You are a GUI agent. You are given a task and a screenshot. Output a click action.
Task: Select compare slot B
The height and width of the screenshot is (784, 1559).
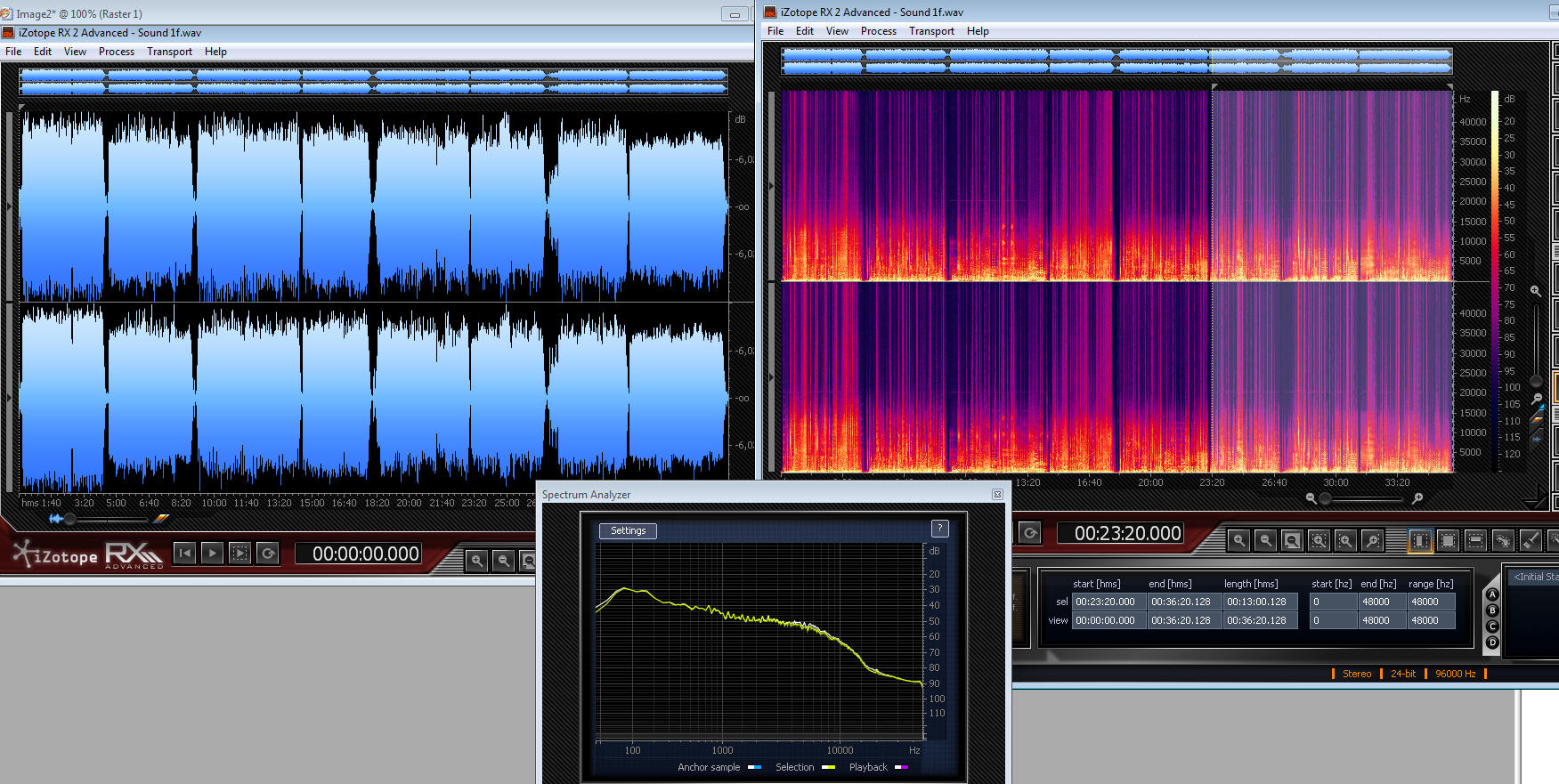pos(1492,610)
